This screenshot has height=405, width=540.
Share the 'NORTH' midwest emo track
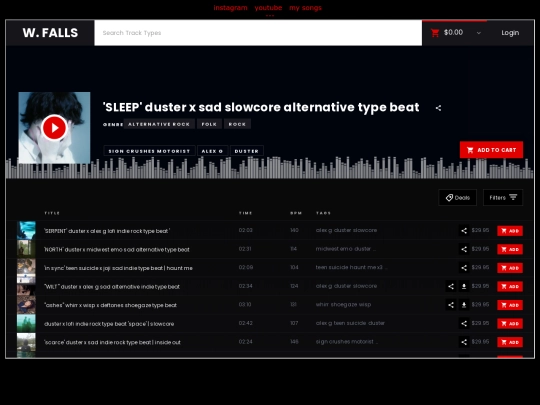[464, 249]
